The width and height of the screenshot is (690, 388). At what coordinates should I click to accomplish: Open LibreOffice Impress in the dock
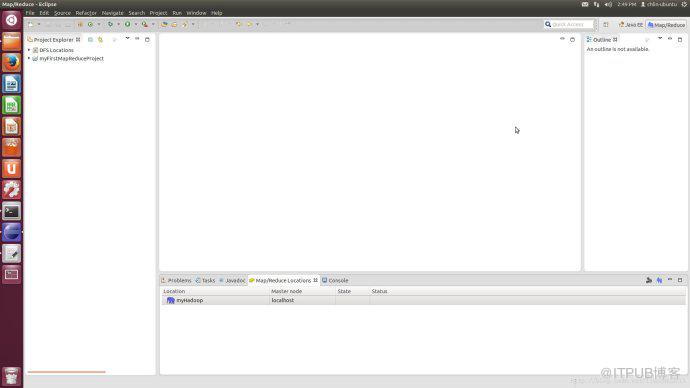(x=11, y=127)
